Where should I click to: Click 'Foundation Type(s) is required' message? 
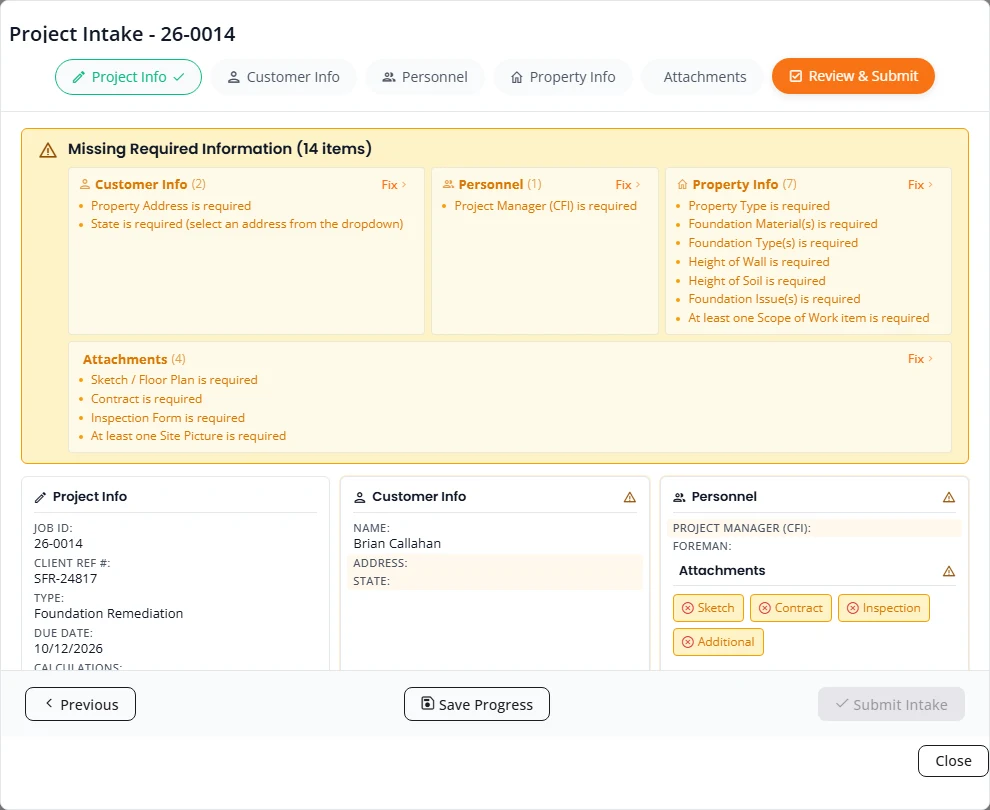pos(773,243)
